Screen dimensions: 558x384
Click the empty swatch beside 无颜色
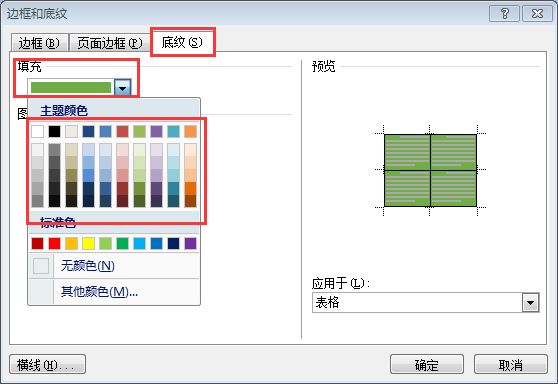(x=41, y=266)
